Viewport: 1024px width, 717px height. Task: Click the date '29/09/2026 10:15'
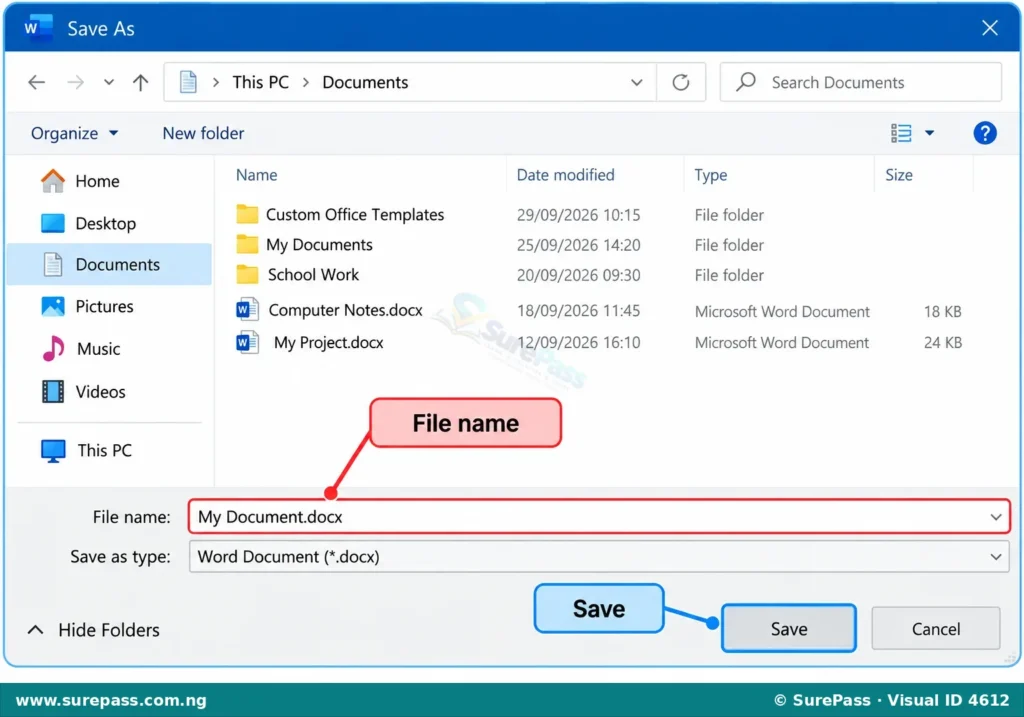(x=579, y=215)
